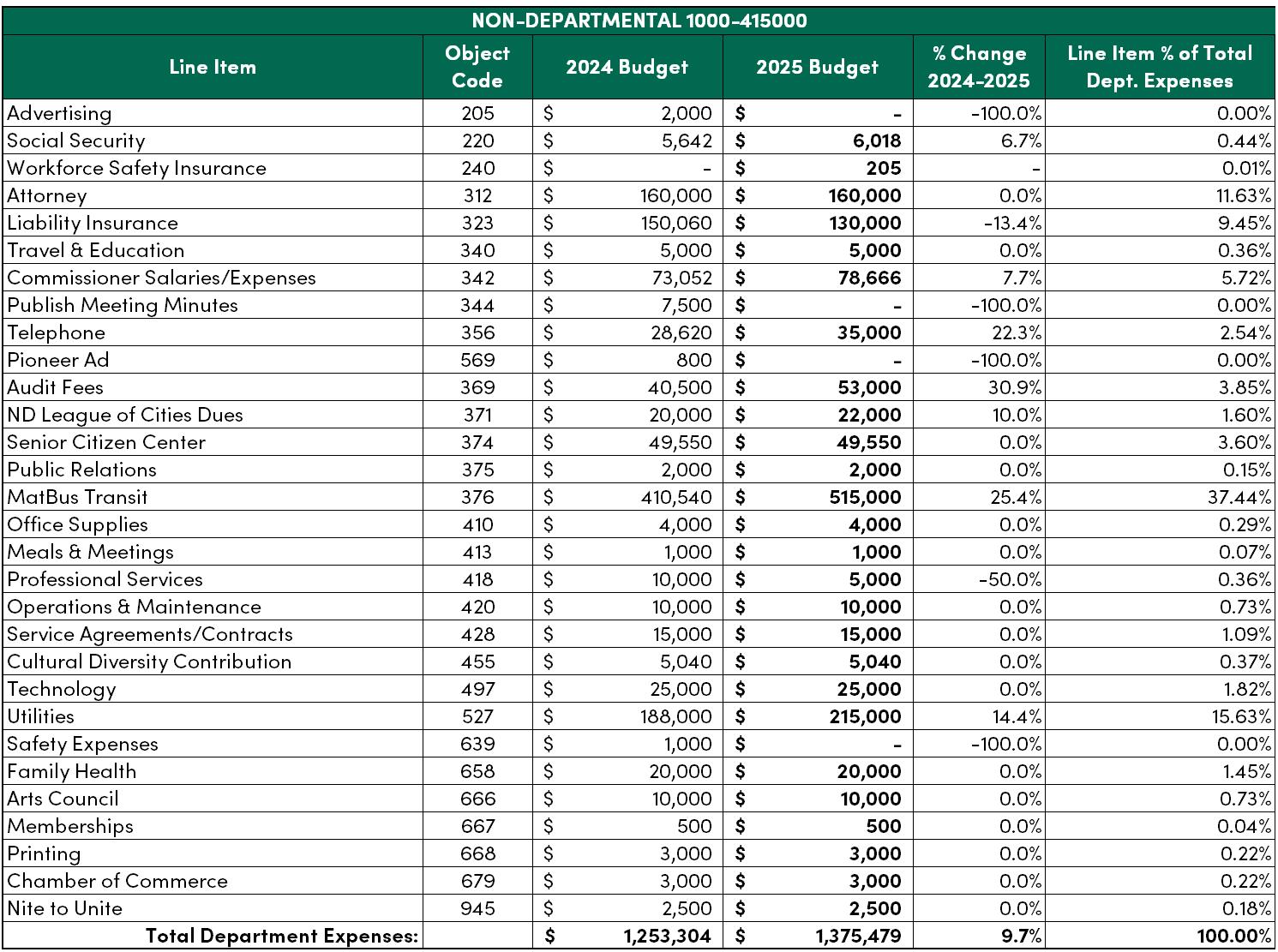Image resolution: width=1278 pixels, height=952 pixels.
Task: Select the 2025 total value '1,375,479'
Action: pos(859,936)
